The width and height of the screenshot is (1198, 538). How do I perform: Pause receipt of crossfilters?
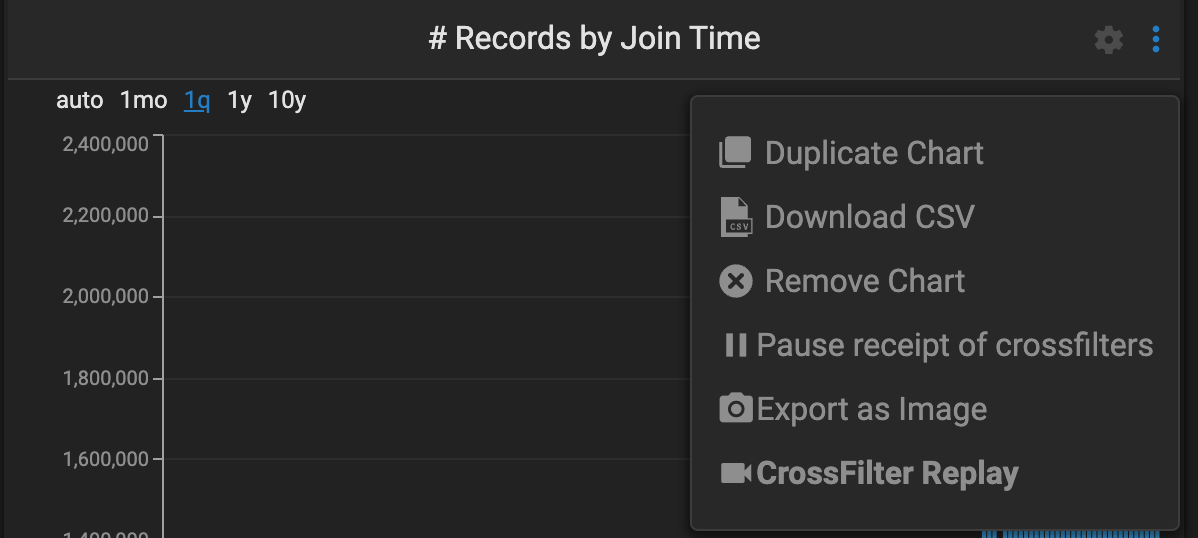tap(955, 345)
